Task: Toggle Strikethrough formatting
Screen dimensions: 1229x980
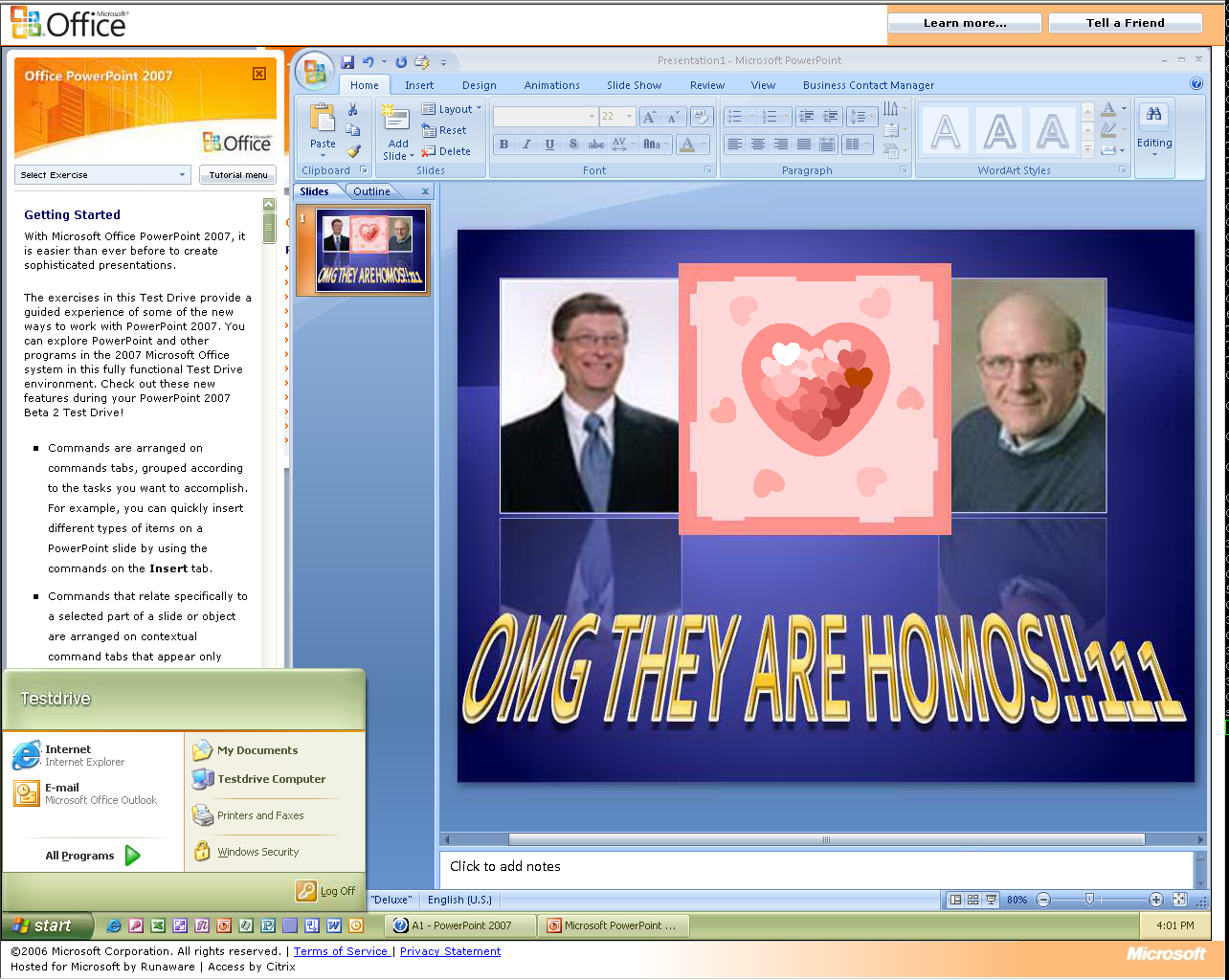Action: pos(595,145)
